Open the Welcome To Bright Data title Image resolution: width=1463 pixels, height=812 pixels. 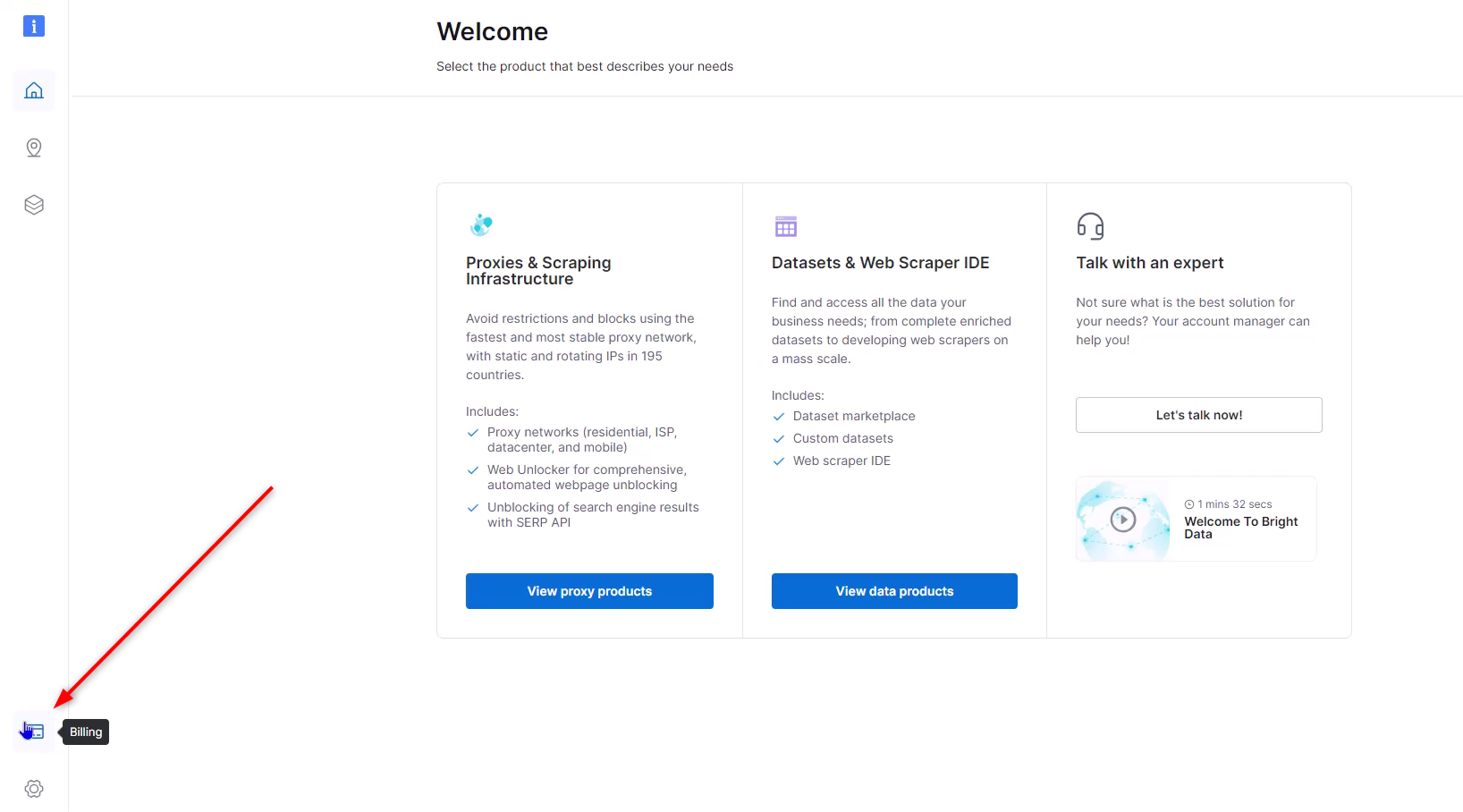tap(1241, 528)
